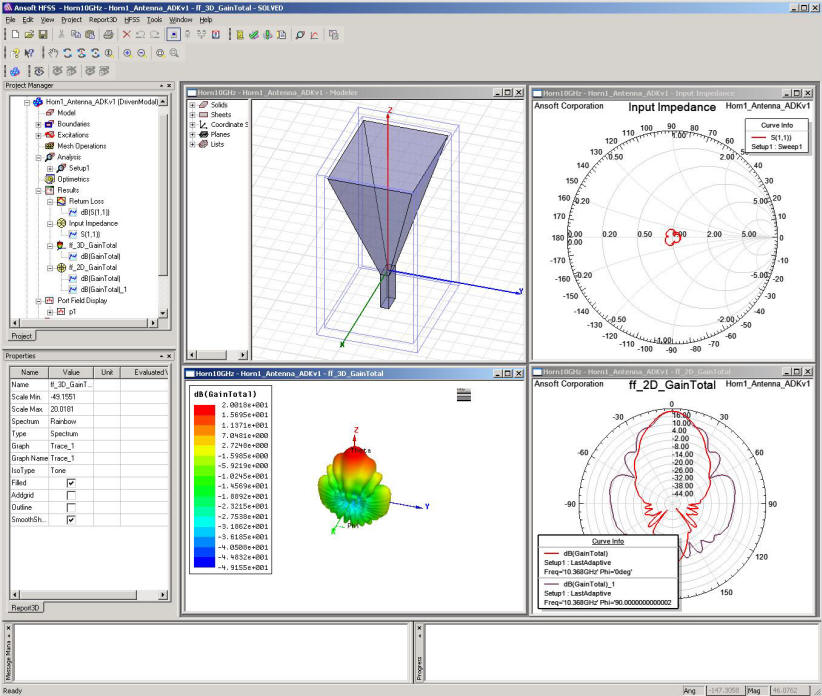Collapse the Analysis tree node
The height and width of the screenshot is (696, 822).
point(38,157)
